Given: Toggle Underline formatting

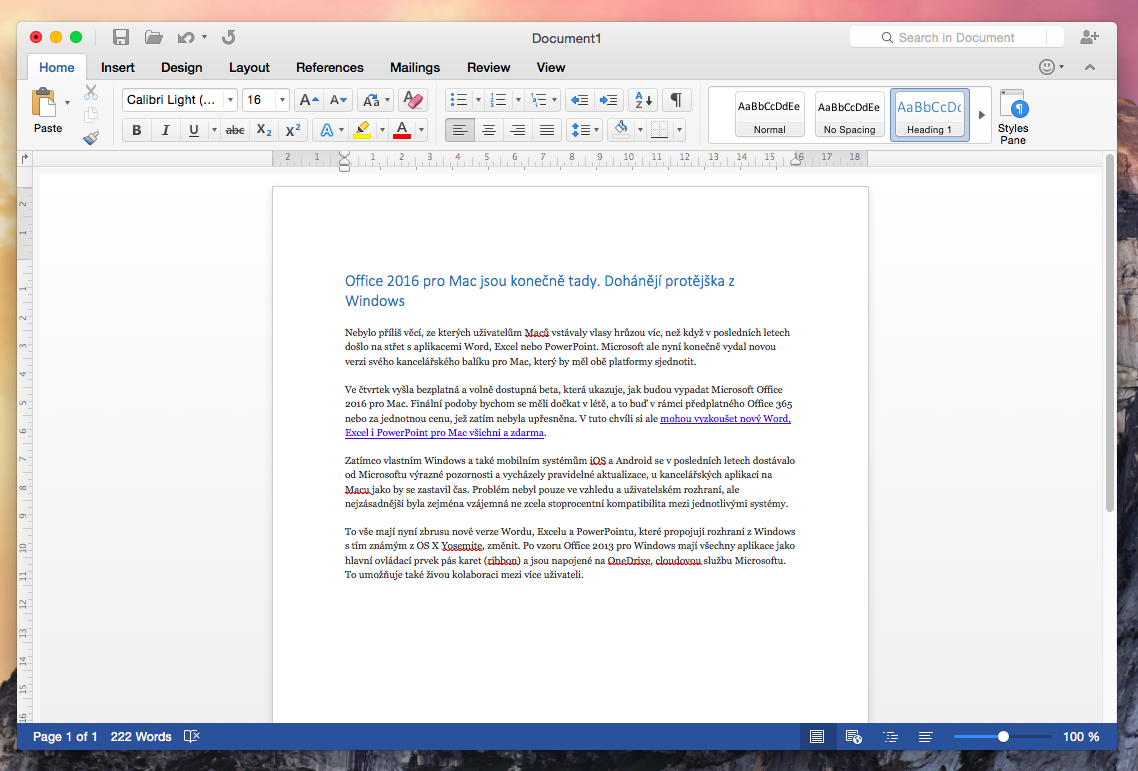Looking at the screenshot, I should pyautogui.click(x=194, y=130).
